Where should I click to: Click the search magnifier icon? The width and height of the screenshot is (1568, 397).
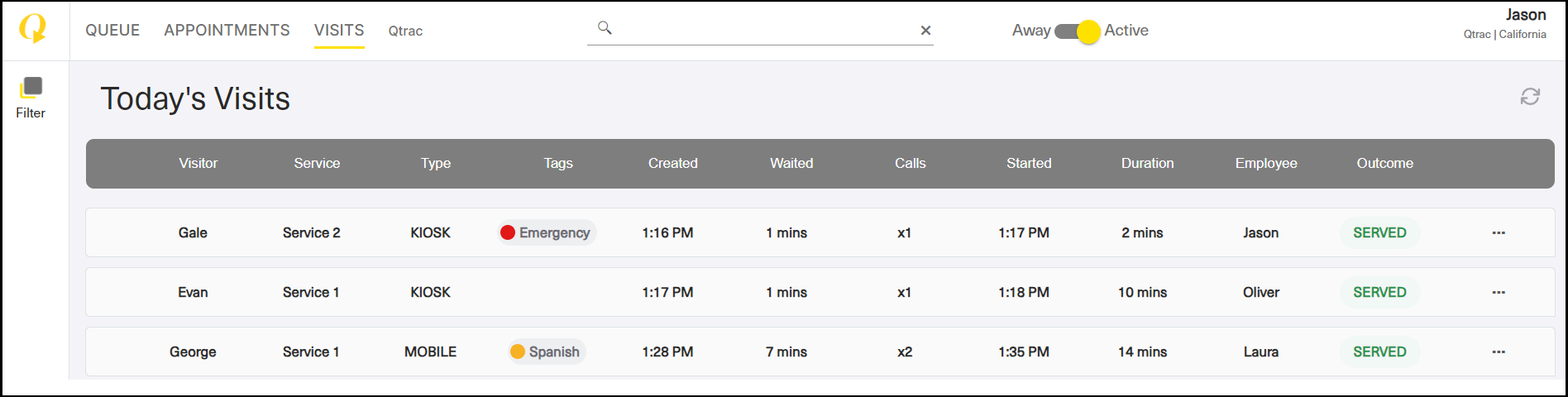point(605,28)
